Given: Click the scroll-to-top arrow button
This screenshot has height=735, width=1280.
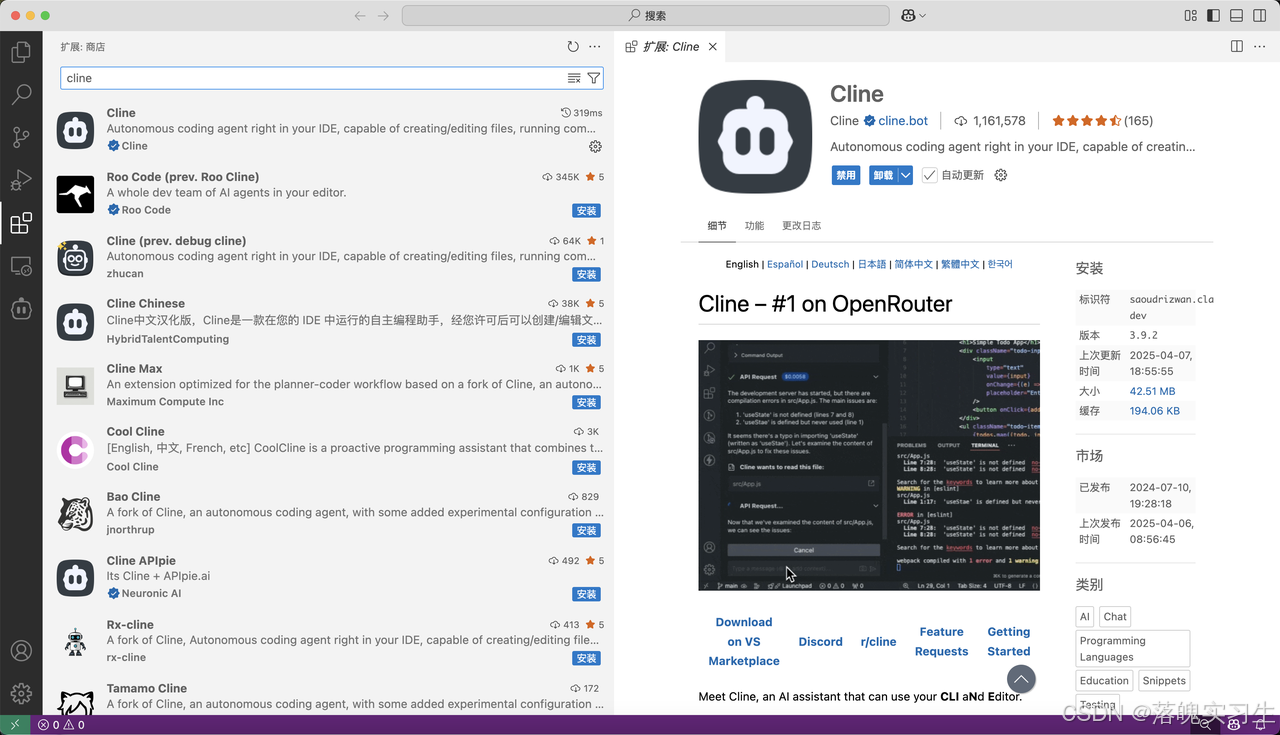Looking at the screenshot, I should (1021, 679).
